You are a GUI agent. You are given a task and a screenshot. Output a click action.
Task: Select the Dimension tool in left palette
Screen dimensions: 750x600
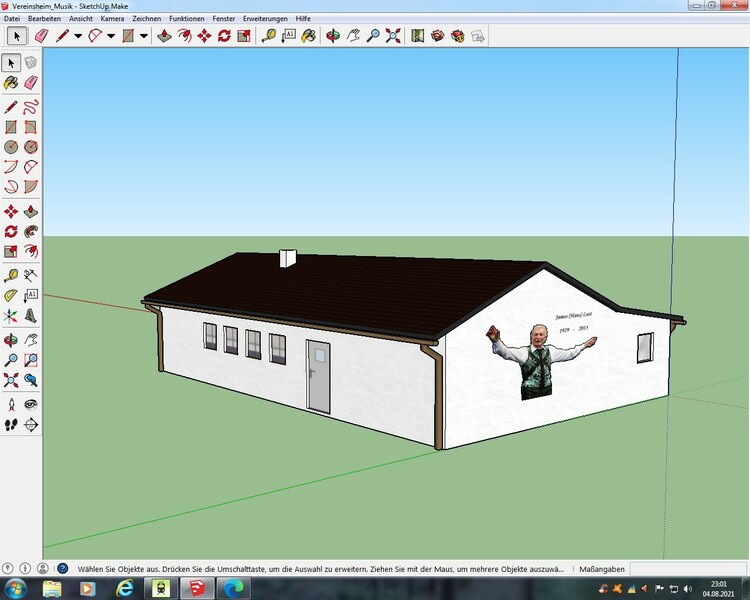point(31,275)
